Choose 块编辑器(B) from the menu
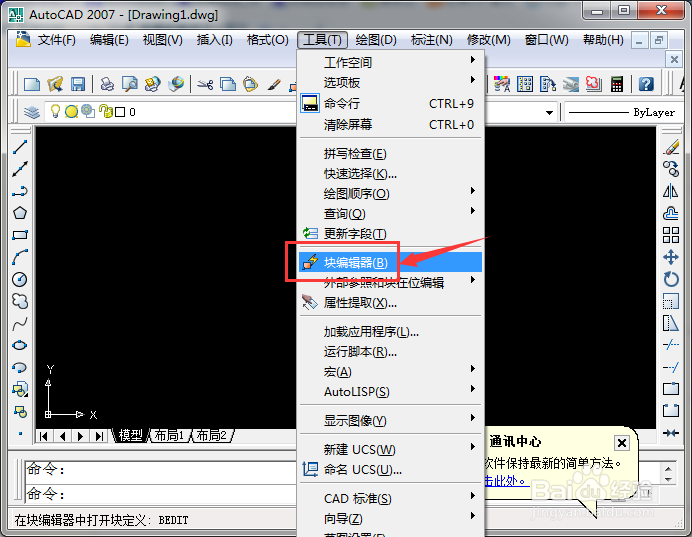The width and height of the screenshot is (692, 537). point(391,263)
